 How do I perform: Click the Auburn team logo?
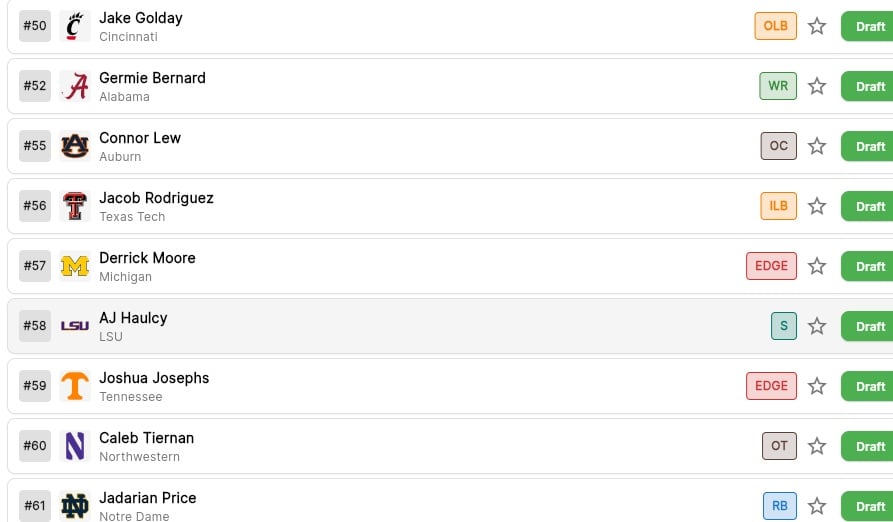(74, 146)
